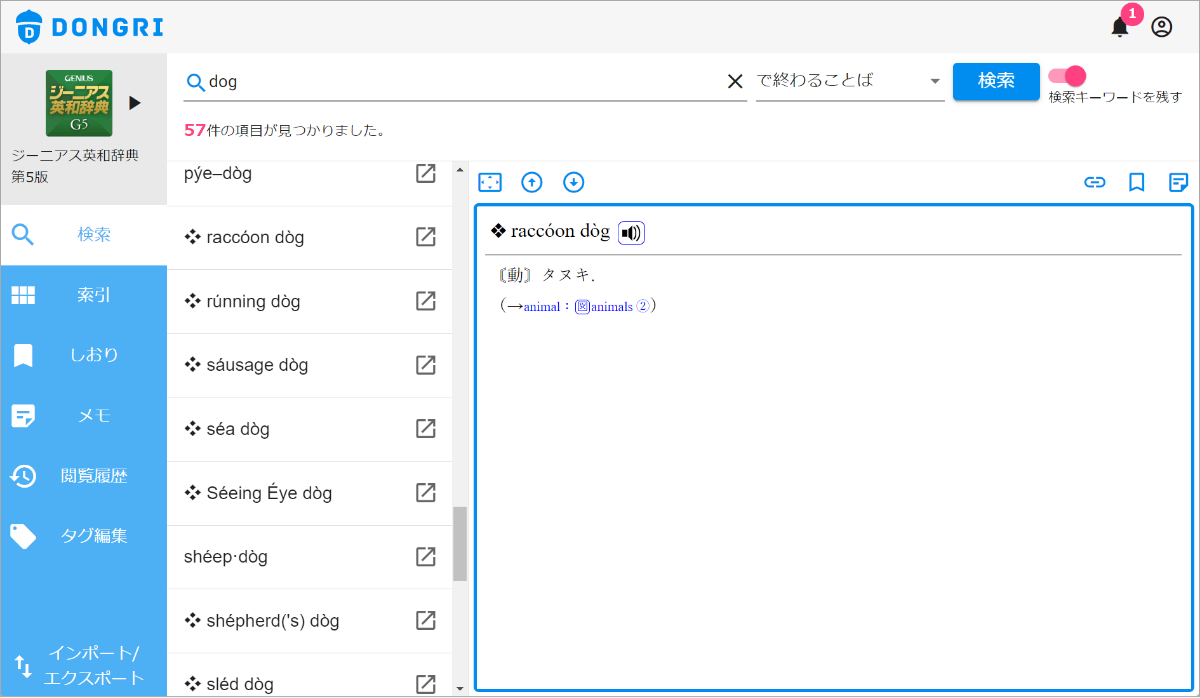Select the sléd dòg result
The height and width of the screenshot is (698, 1200).
click(x=229, y=684)
